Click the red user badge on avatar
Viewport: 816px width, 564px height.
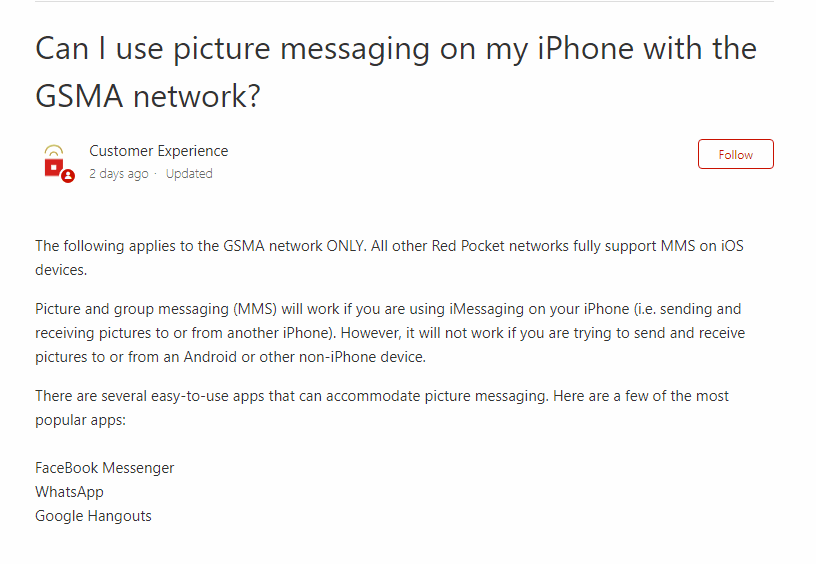point(68,176)
